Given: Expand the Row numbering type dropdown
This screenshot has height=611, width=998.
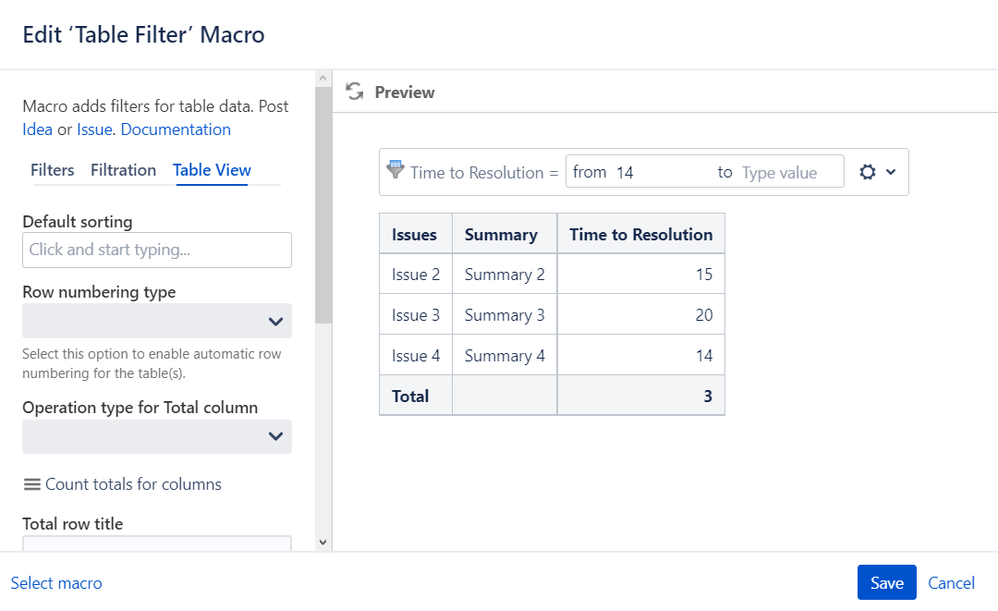Looking at the screenshot, I should 157,321.
